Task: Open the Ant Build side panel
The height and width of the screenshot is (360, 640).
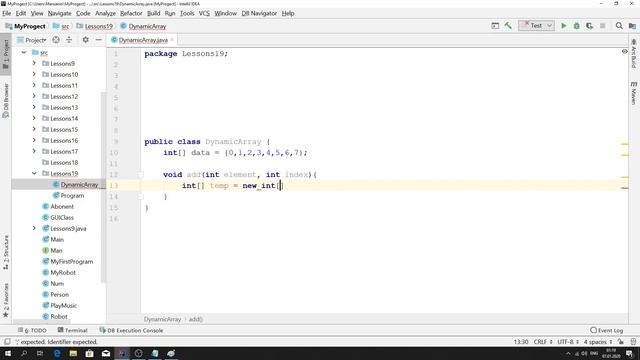Action: point(633,54)
